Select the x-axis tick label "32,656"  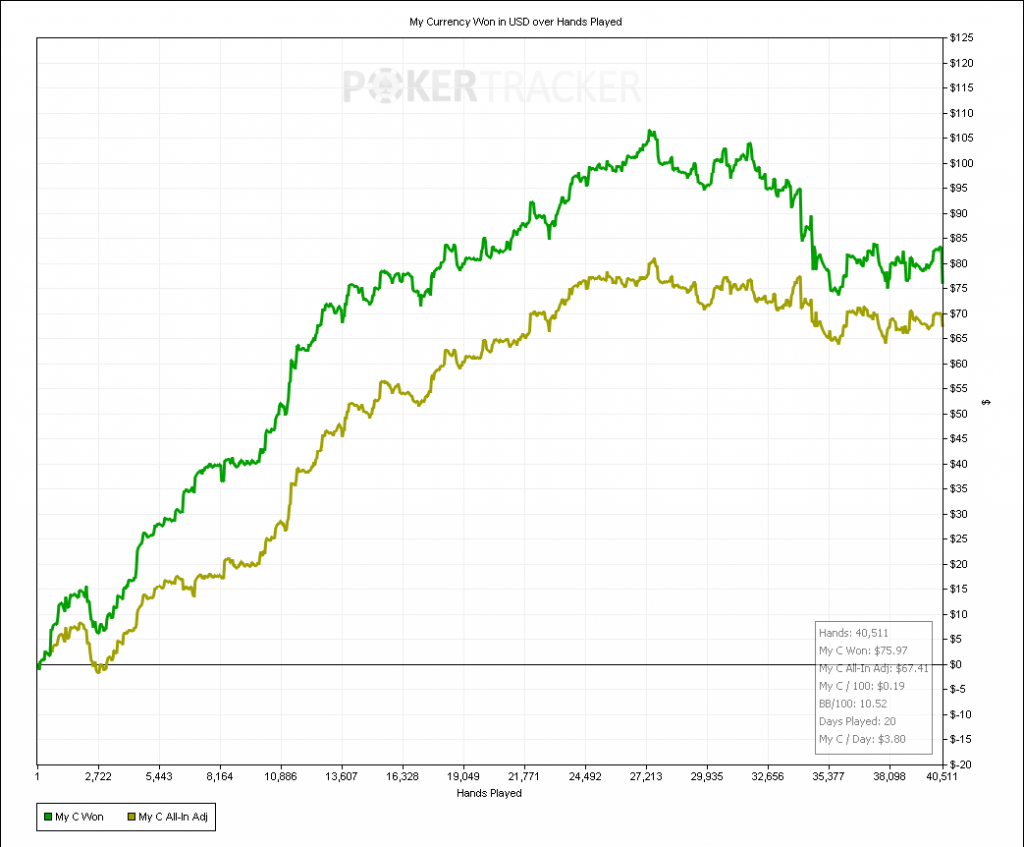pyautogui.click(x=767, y=776)
